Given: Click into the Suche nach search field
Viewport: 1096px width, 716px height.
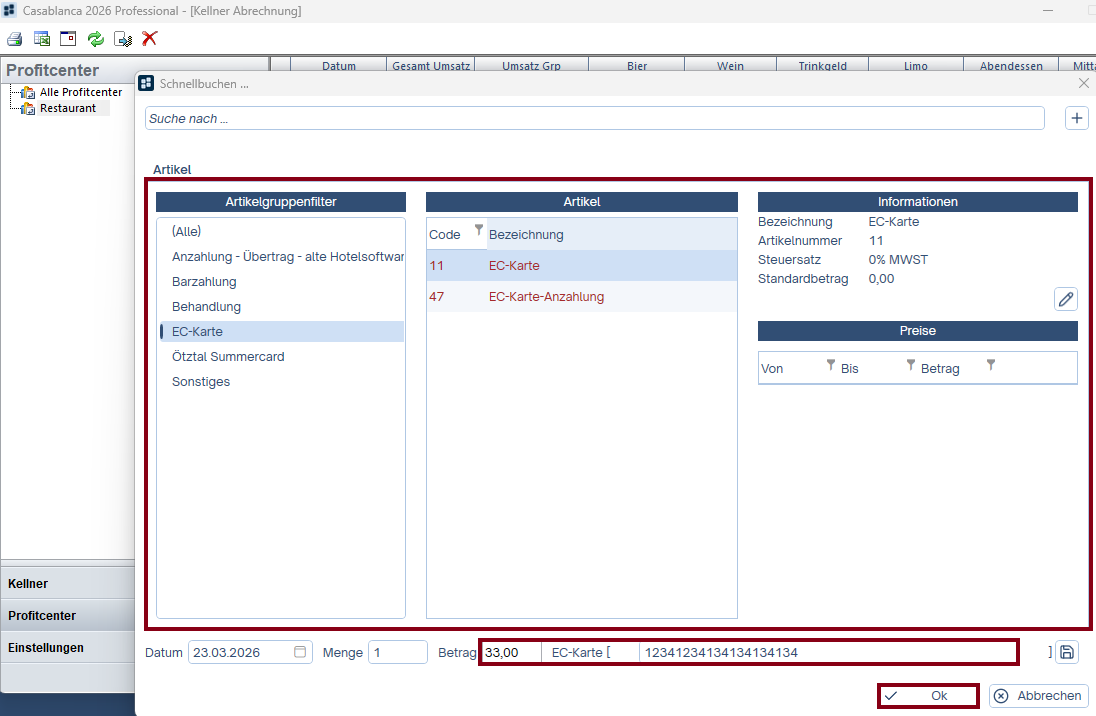Looking at the screenshot, I should 594,118.
